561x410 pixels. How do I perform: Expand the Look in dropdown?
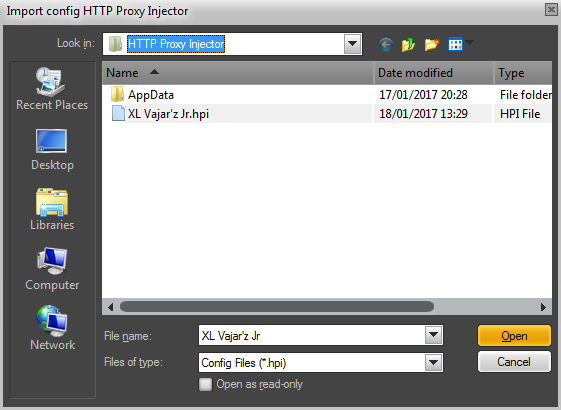[x=352, y=44]
